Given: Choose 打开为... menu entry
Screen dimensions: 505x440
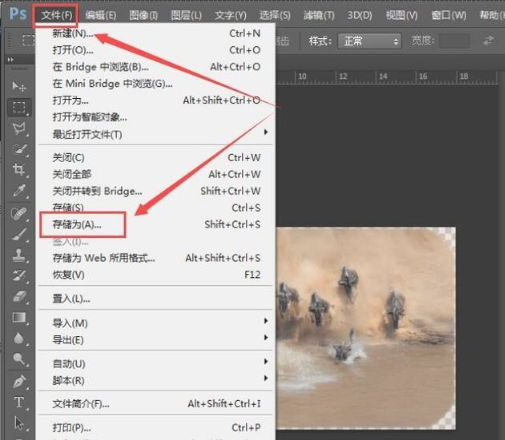Looking at the screenshot, I should tap(155, 100).
